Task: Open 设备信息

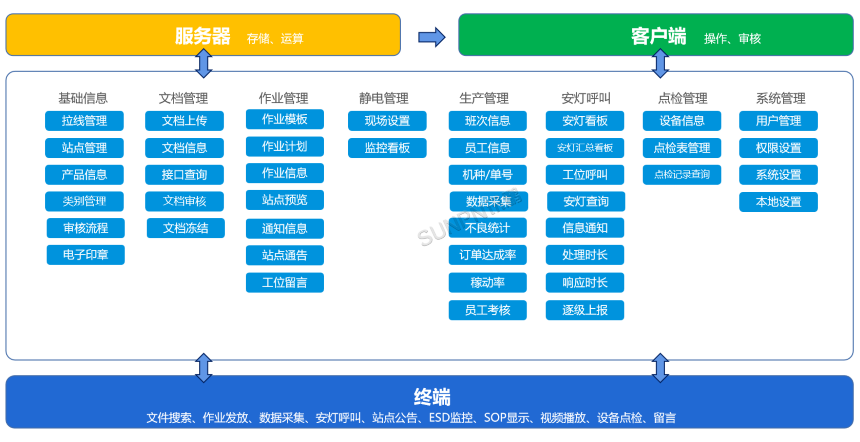Action: (x=682, y=121)
